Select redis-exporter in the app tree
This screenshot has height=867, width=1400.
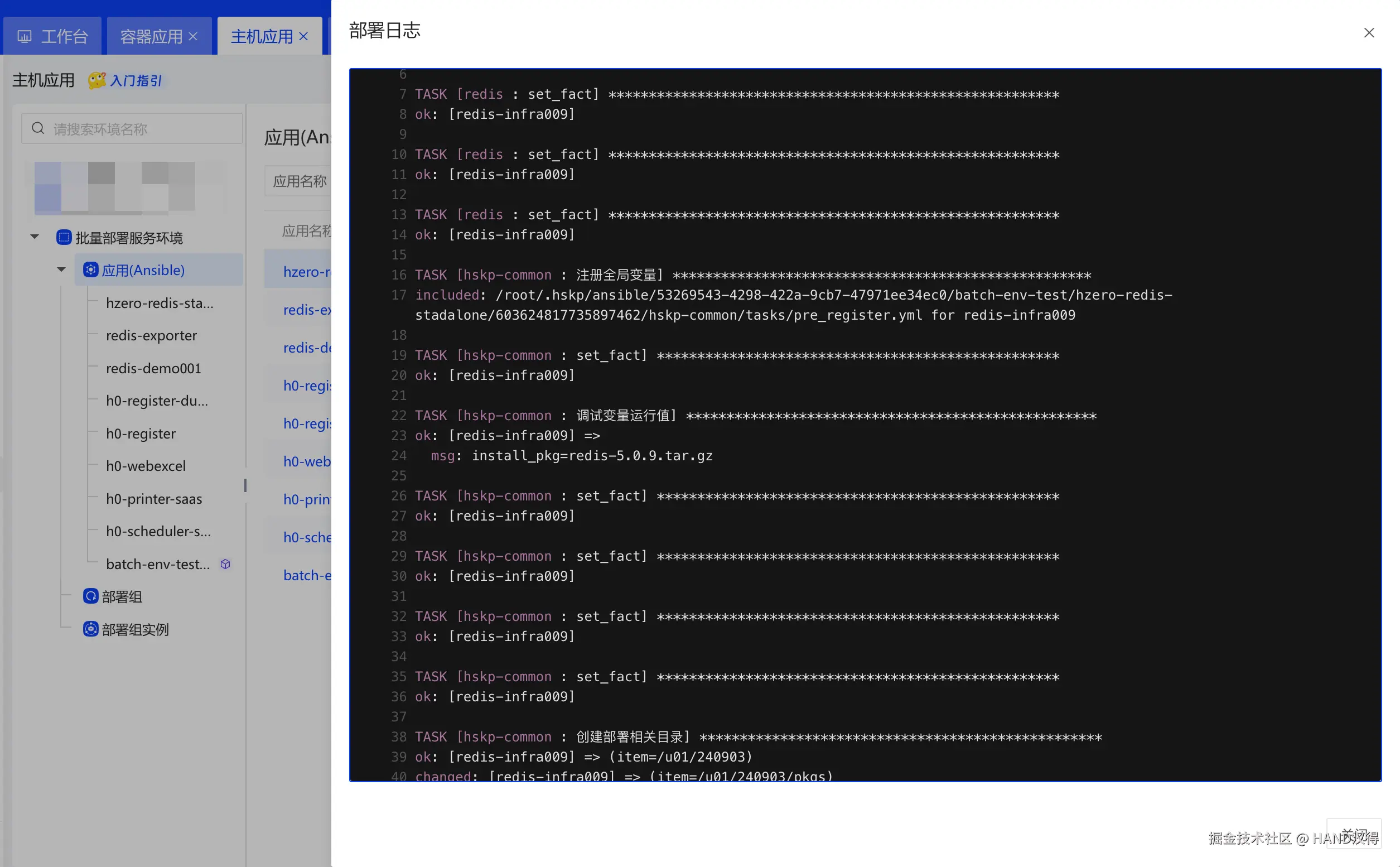point(151,335)
